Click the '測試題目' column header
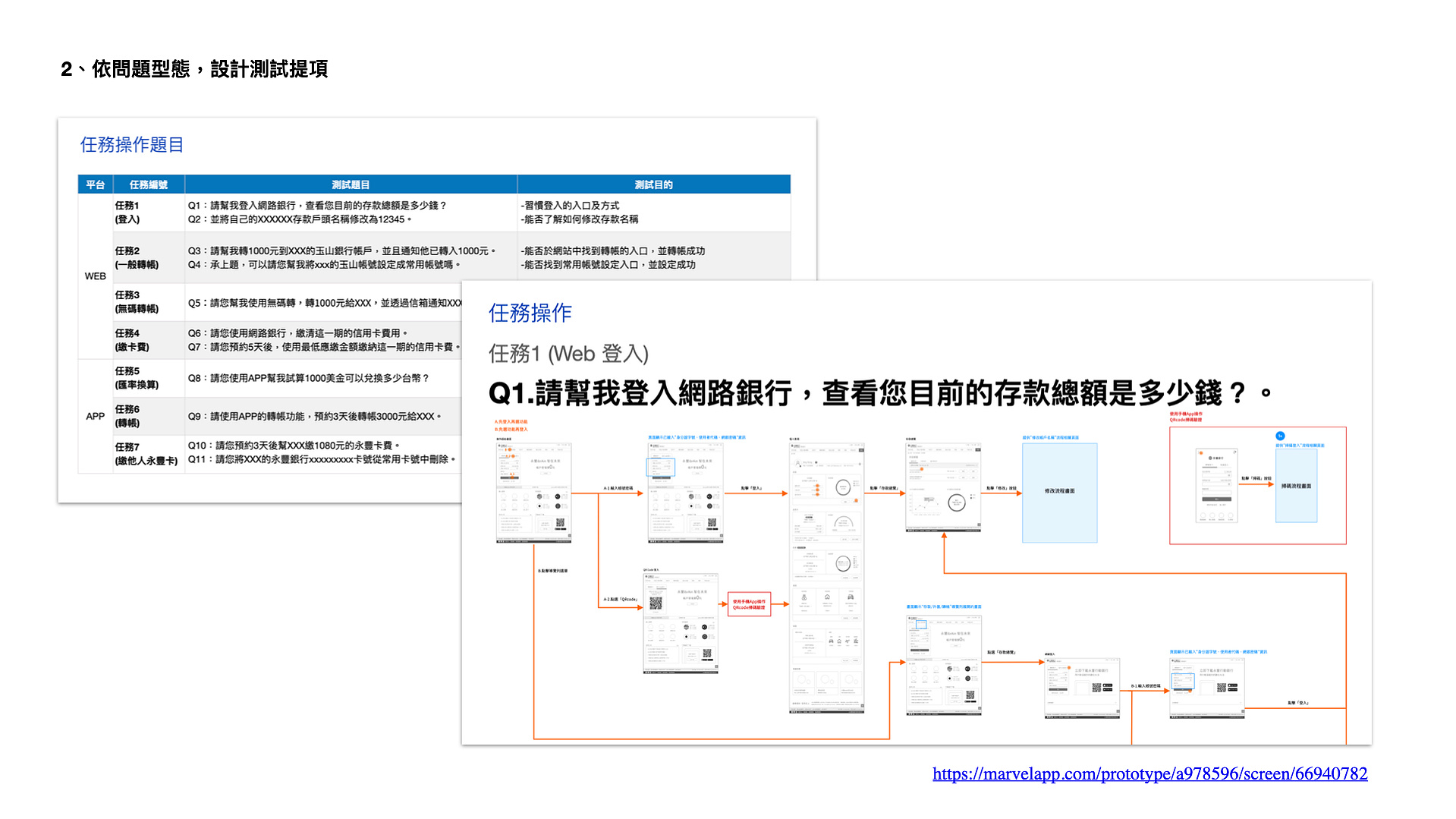This screenshot has height=819, width=1456. tap(351, 184)
